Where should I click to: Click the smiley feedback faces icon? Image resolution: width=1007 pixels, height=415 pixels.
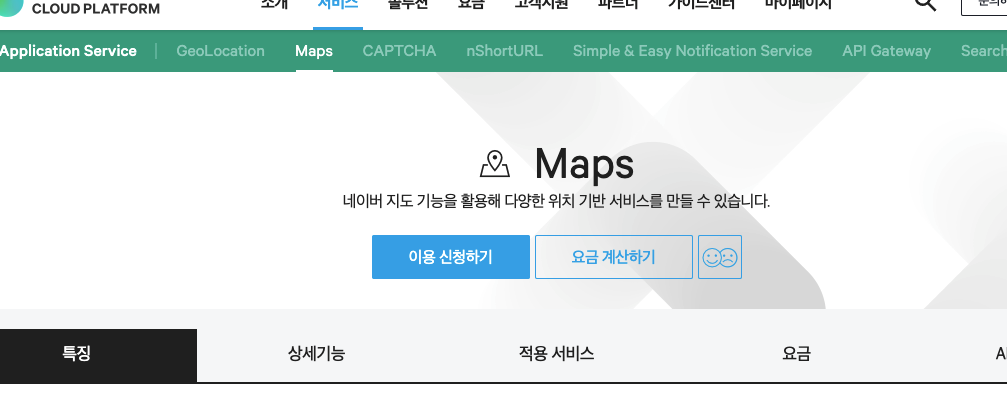pos(720,257)
